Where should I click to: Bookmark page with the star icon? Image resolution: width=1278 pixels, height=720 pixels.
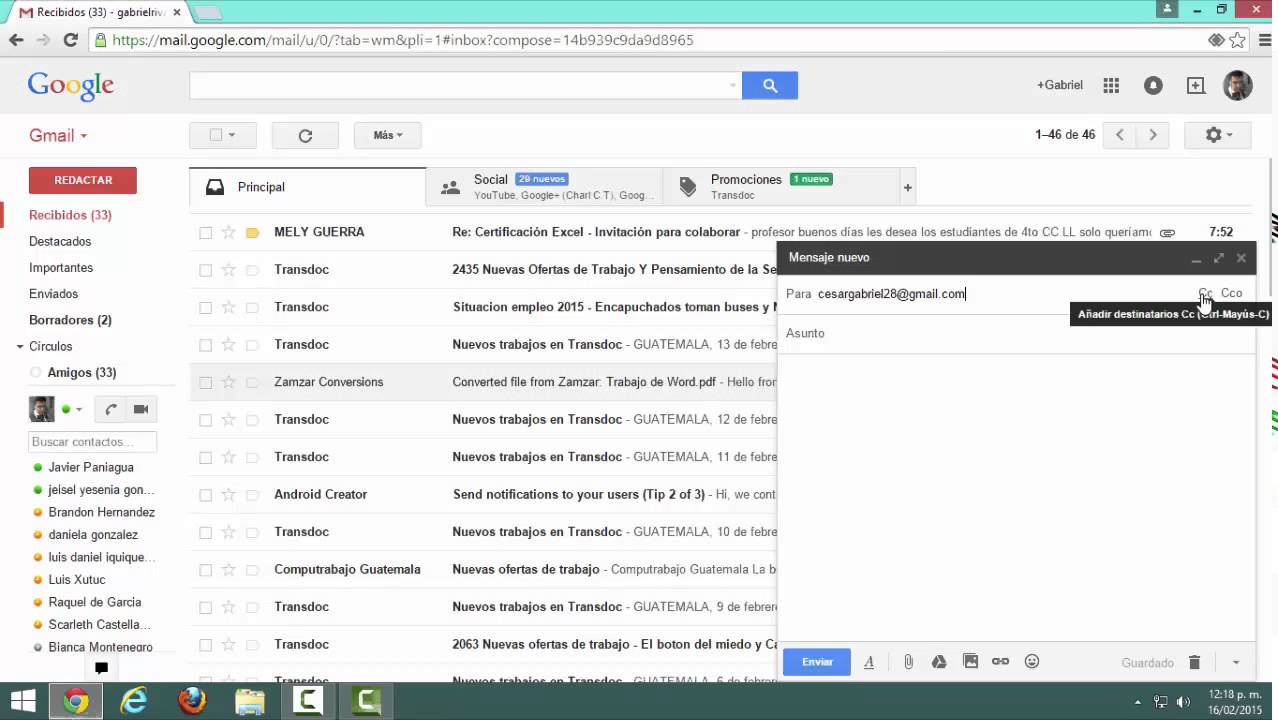click(1238, 40)
